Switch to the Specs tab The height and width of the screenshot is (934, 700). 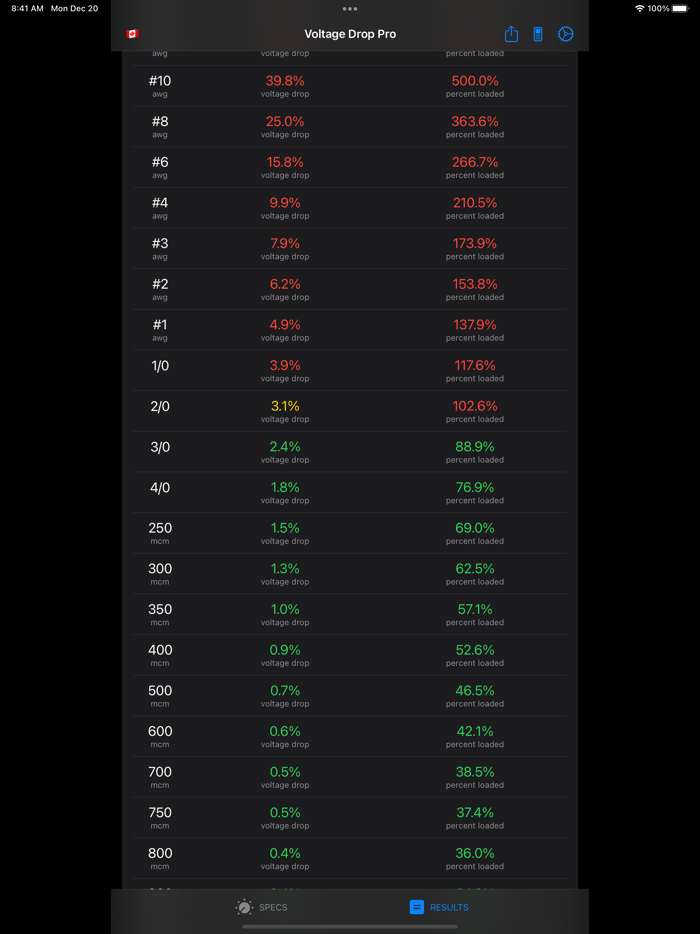coord(261,907)
